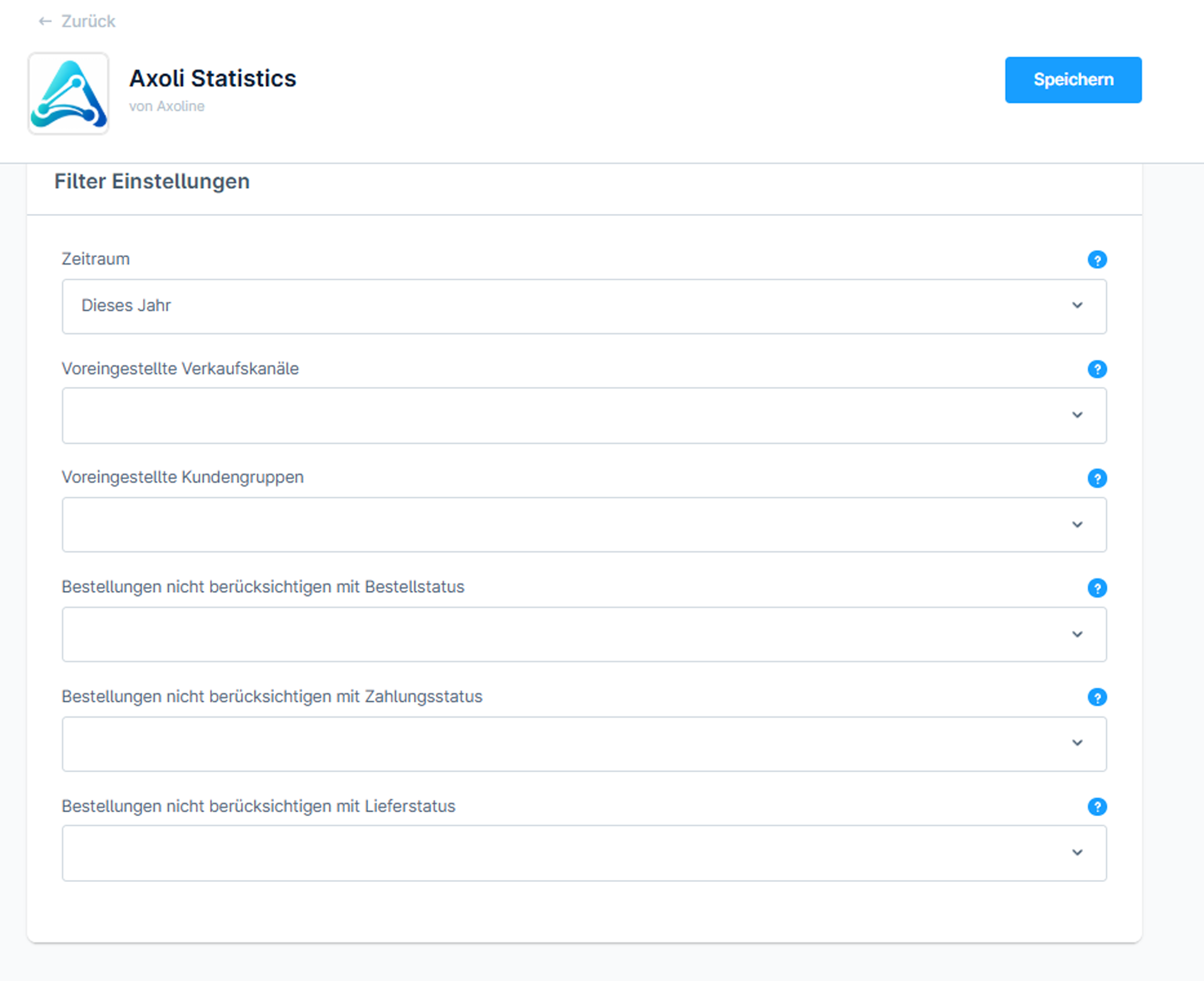The height and width of the screenshot is (981, 1204).
Task: Click the 'Voreingestellte Verkaufskanäle' label
Action: point(180,369)
